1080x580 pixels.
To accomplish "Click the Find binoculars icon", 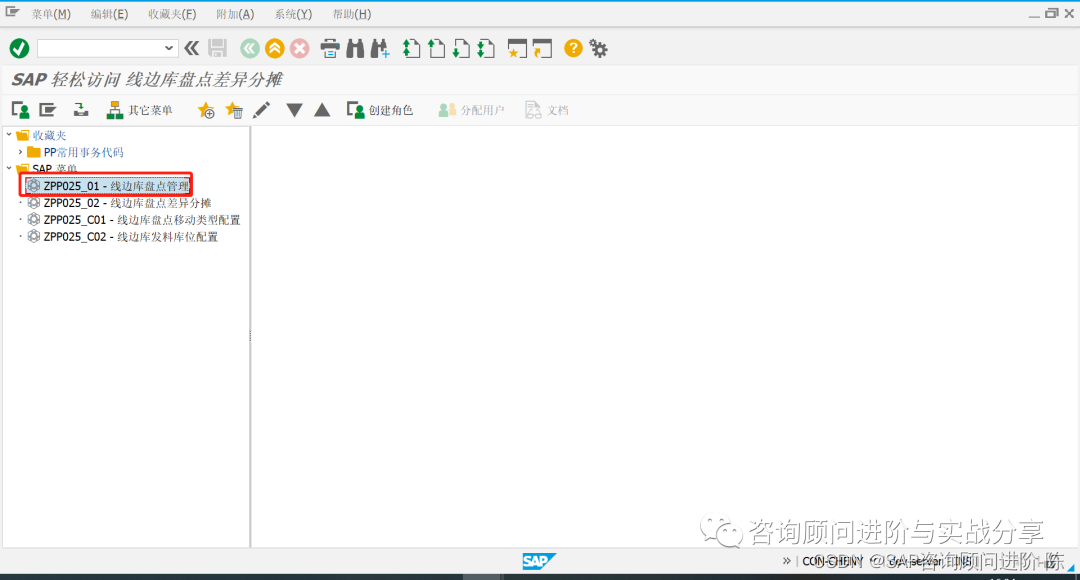I will [x=355, y=48].
